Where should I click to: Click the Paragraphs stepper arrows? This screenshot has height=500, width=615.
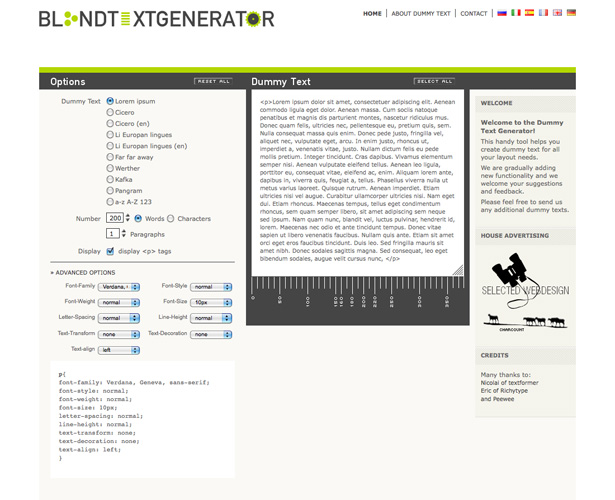(x=124, y=234)
